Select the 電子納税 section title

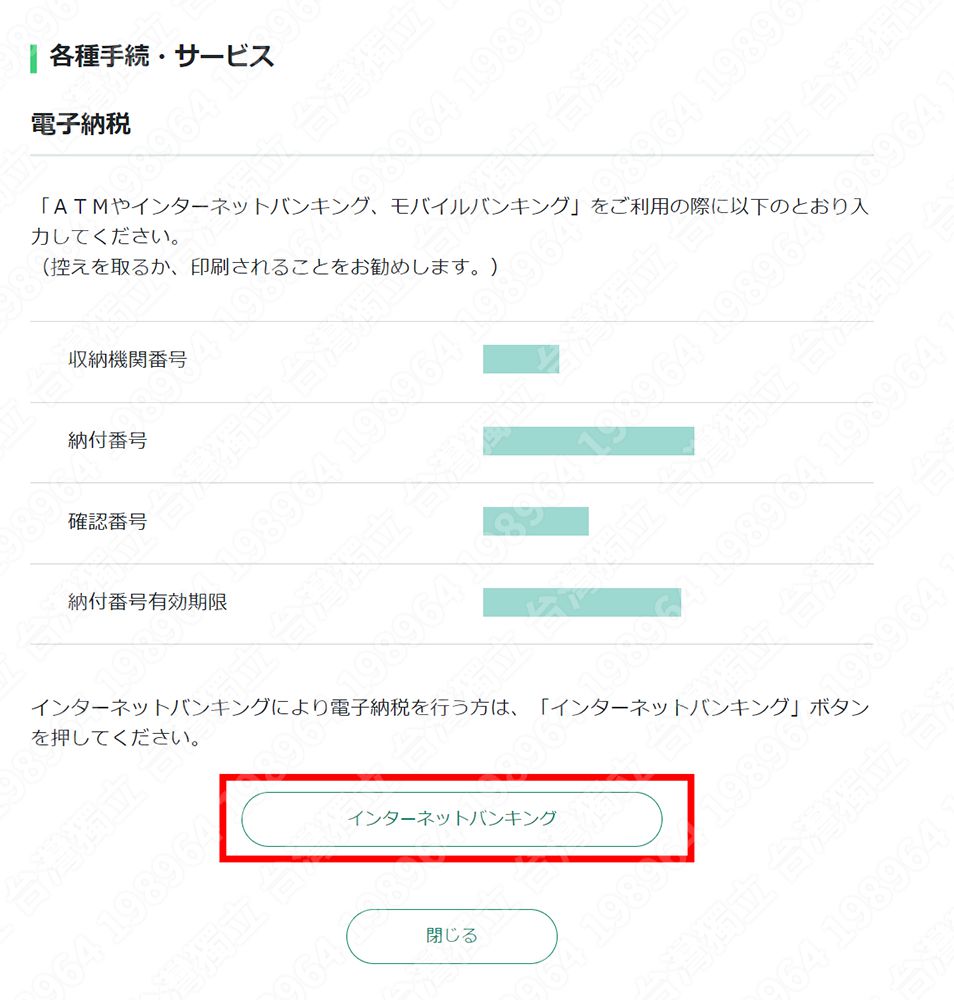coord(80,124)
